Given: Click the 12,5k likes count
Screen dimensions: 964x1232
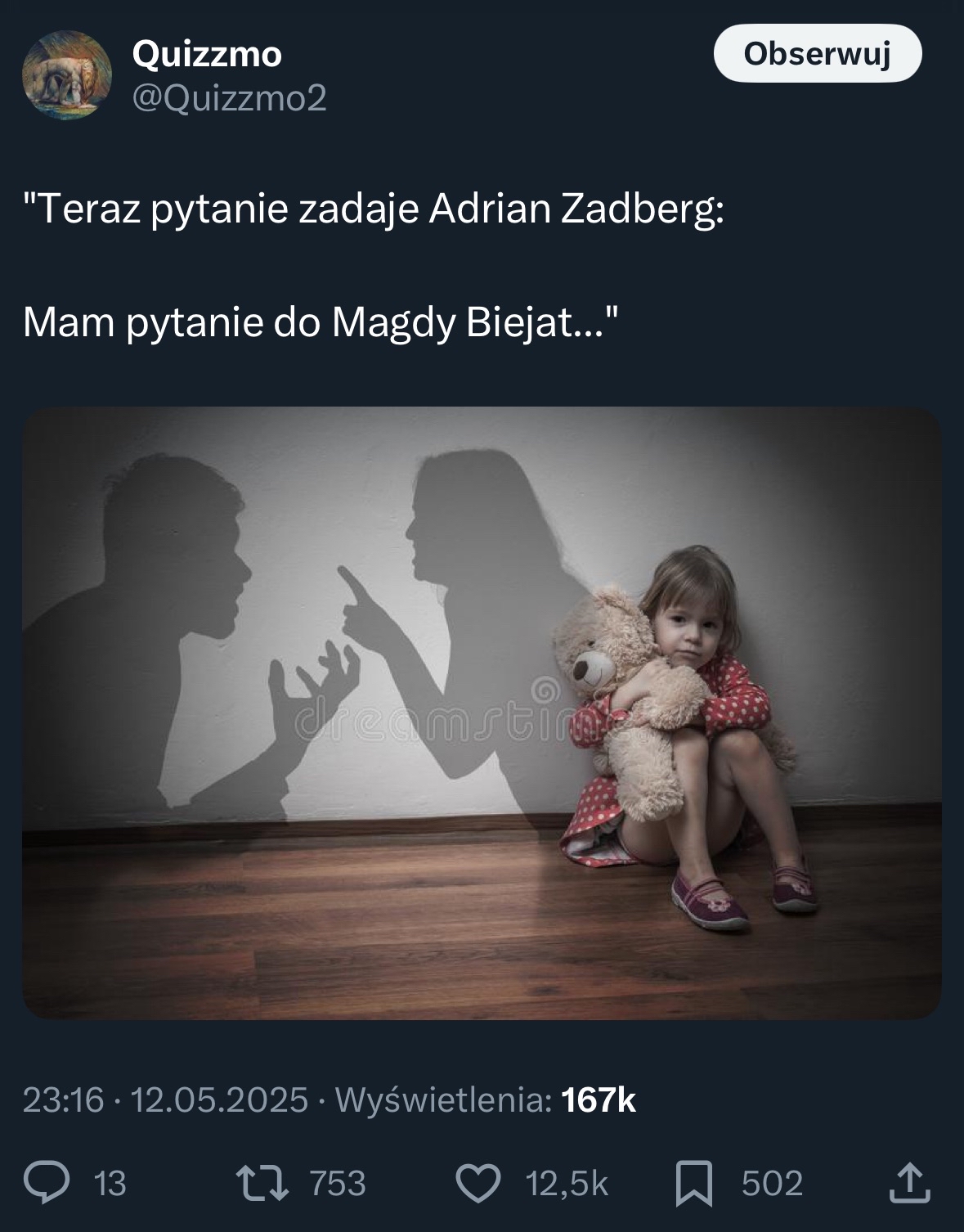Looking at the screenshot, I should coord(567,1184).
